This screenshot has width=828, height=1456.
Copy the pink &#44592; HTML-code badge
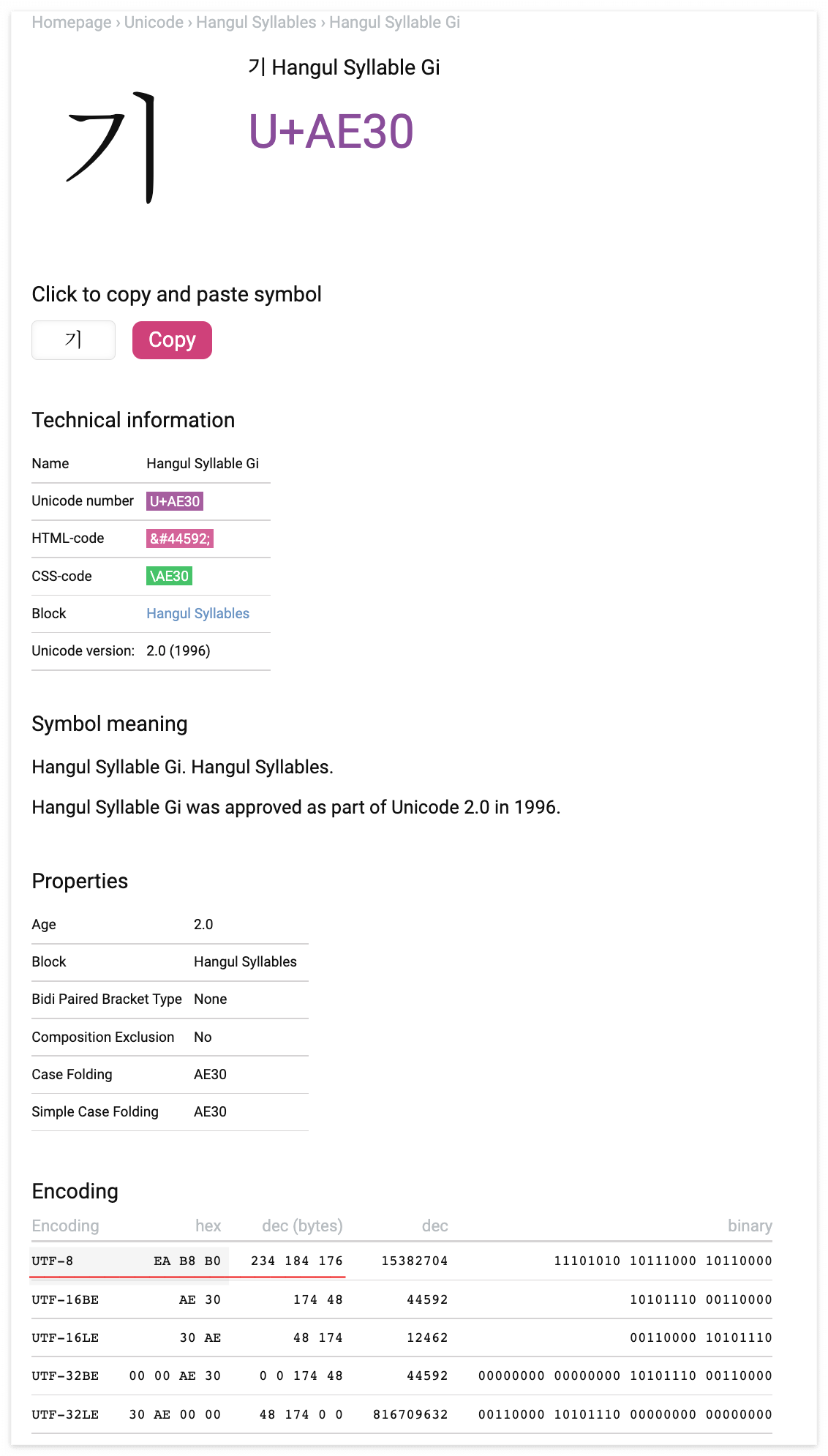pos(180,539)
